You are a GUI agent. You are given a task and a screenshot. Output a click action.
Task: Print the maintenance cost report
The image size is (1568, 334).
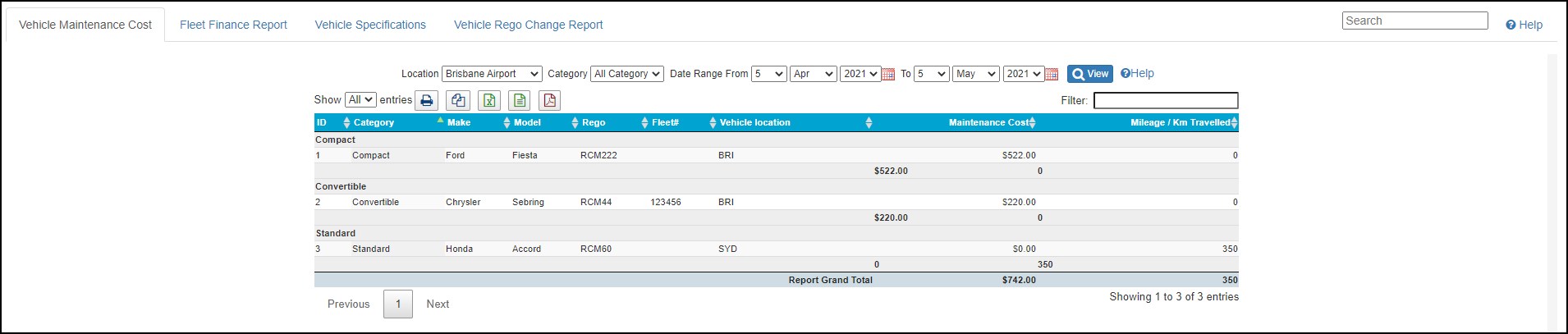tap(426, 100)
